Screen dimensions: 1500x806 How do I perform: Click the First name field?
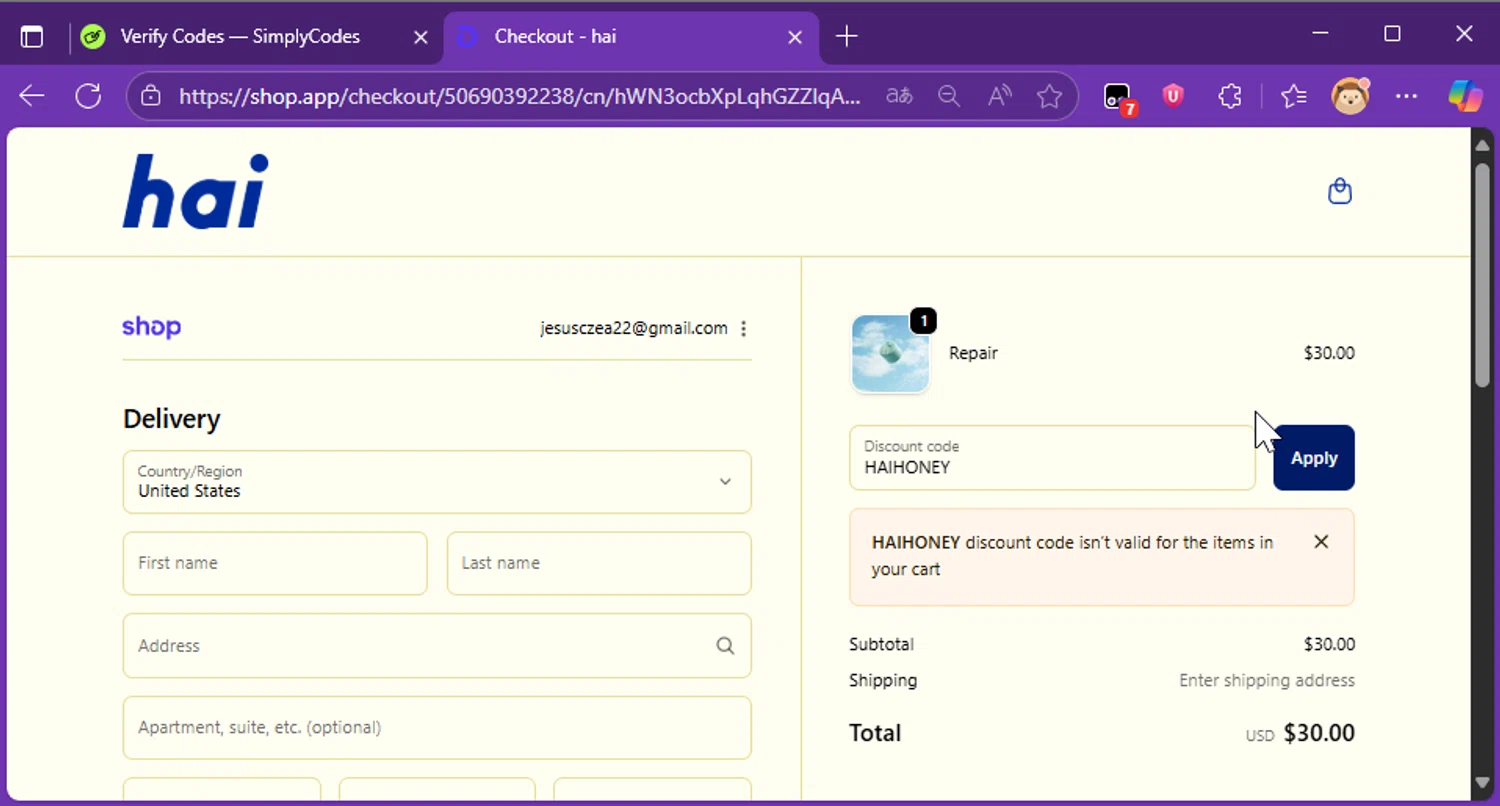pyautogui.click(x=275, y=563)
